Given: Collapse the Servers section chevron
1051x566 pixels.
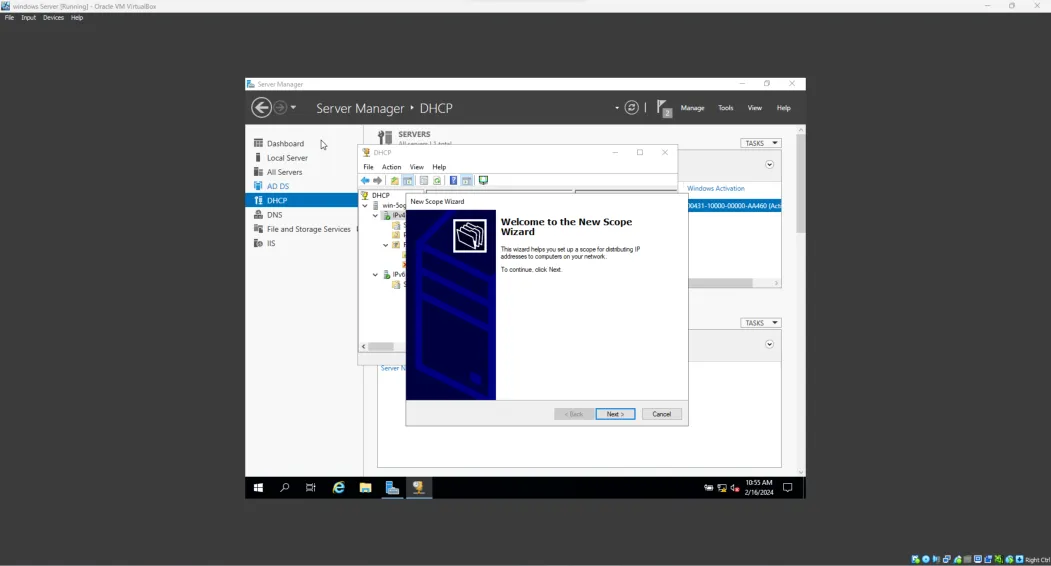Looking at the screenshot, I should coord(769,164).
